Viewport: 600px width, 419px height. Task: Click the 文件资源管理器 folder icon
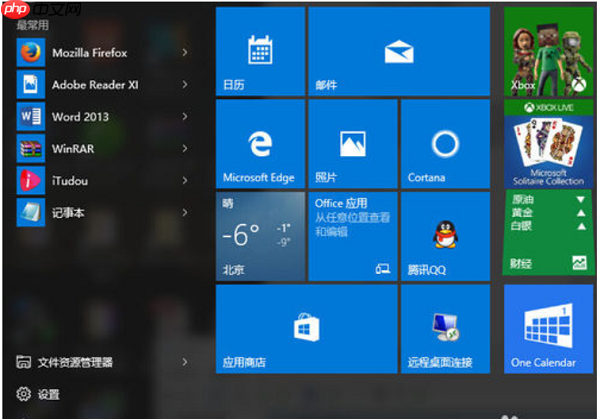(23, 362)
